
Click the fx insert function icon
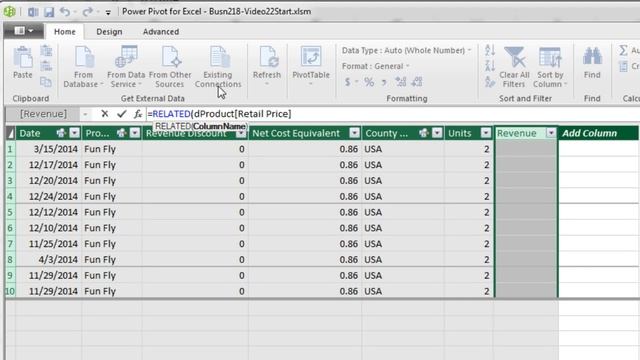(x=138, y=114)
